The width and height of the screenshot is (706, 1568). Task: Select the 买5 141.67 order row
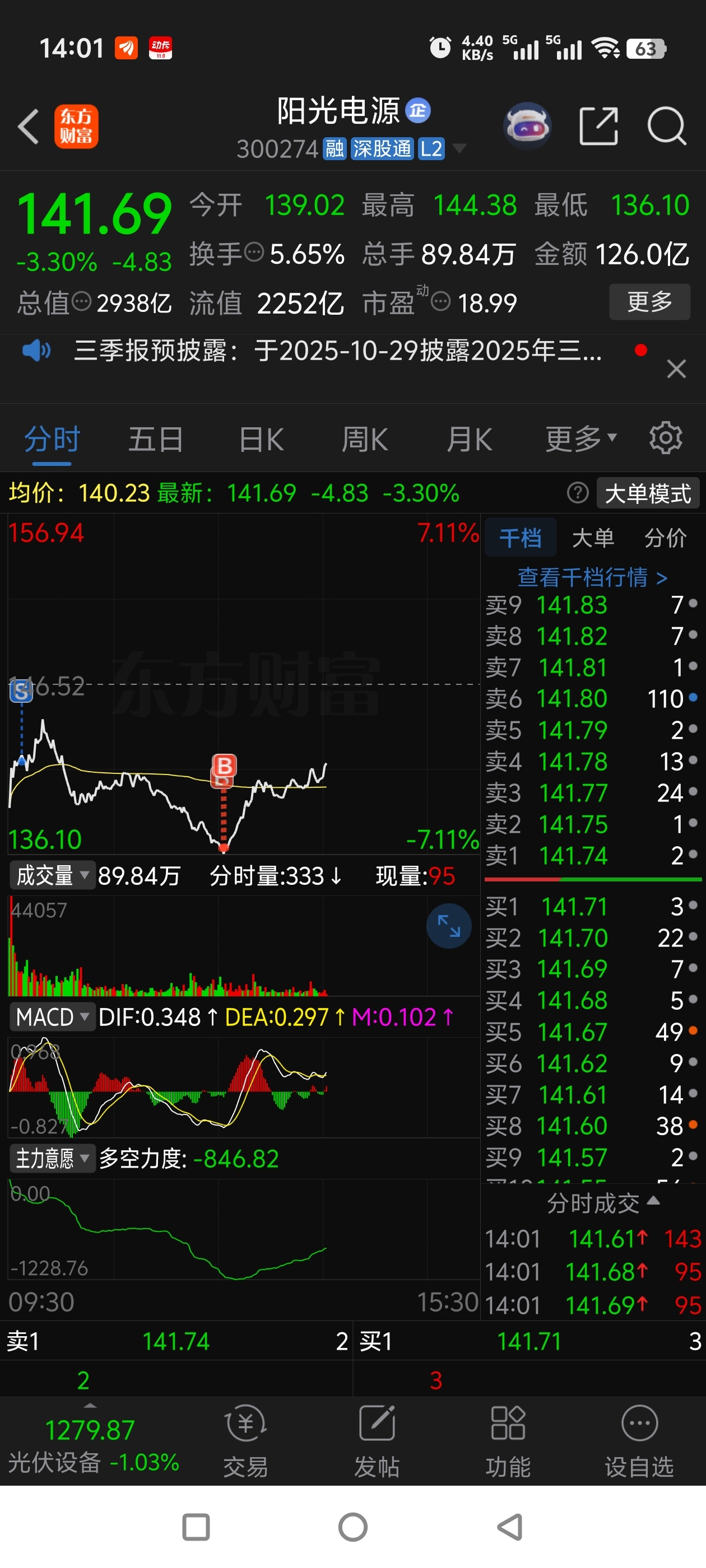pos(592,1032)
